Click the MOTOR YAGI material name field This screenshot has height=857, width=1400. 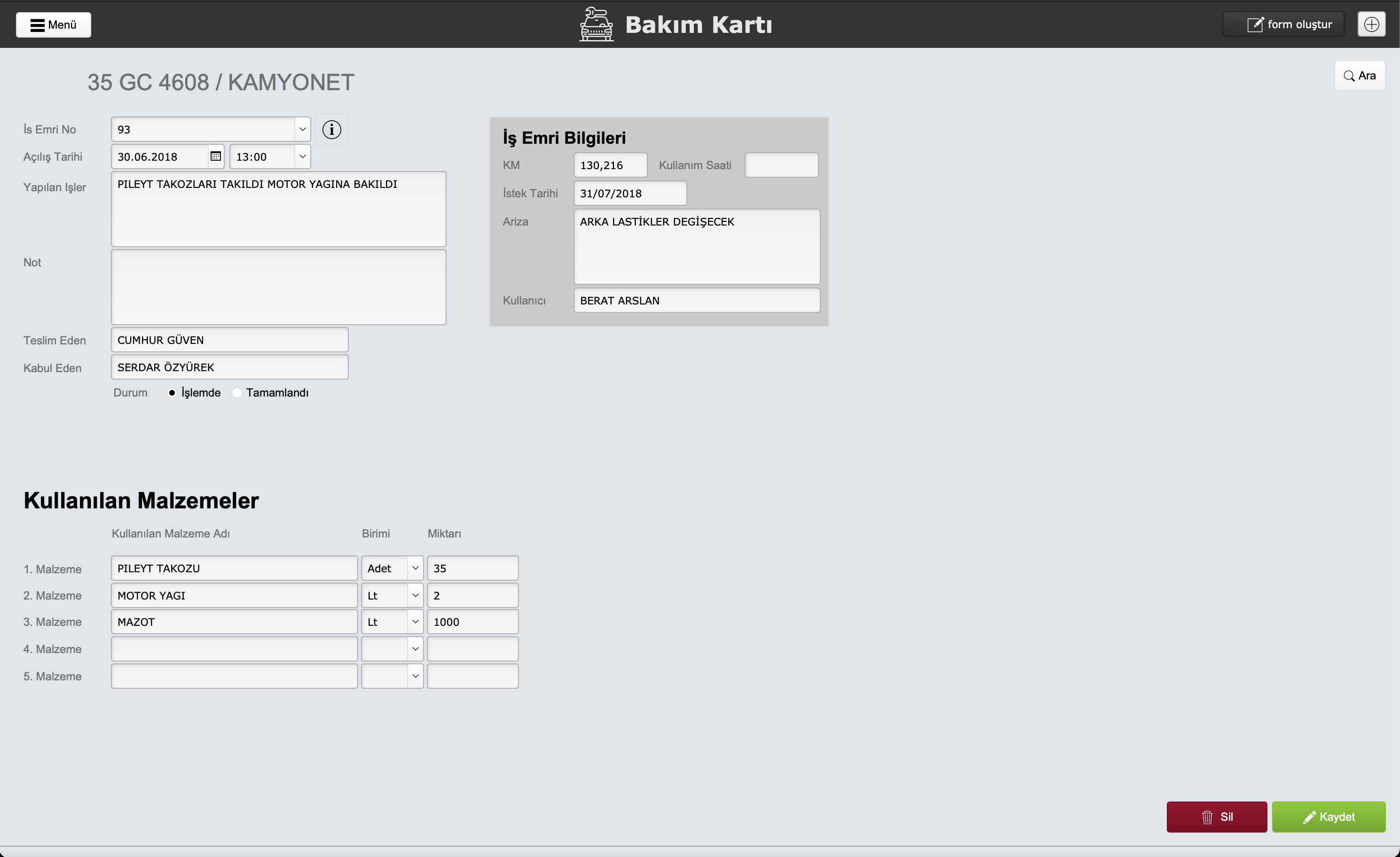[234, 595]
